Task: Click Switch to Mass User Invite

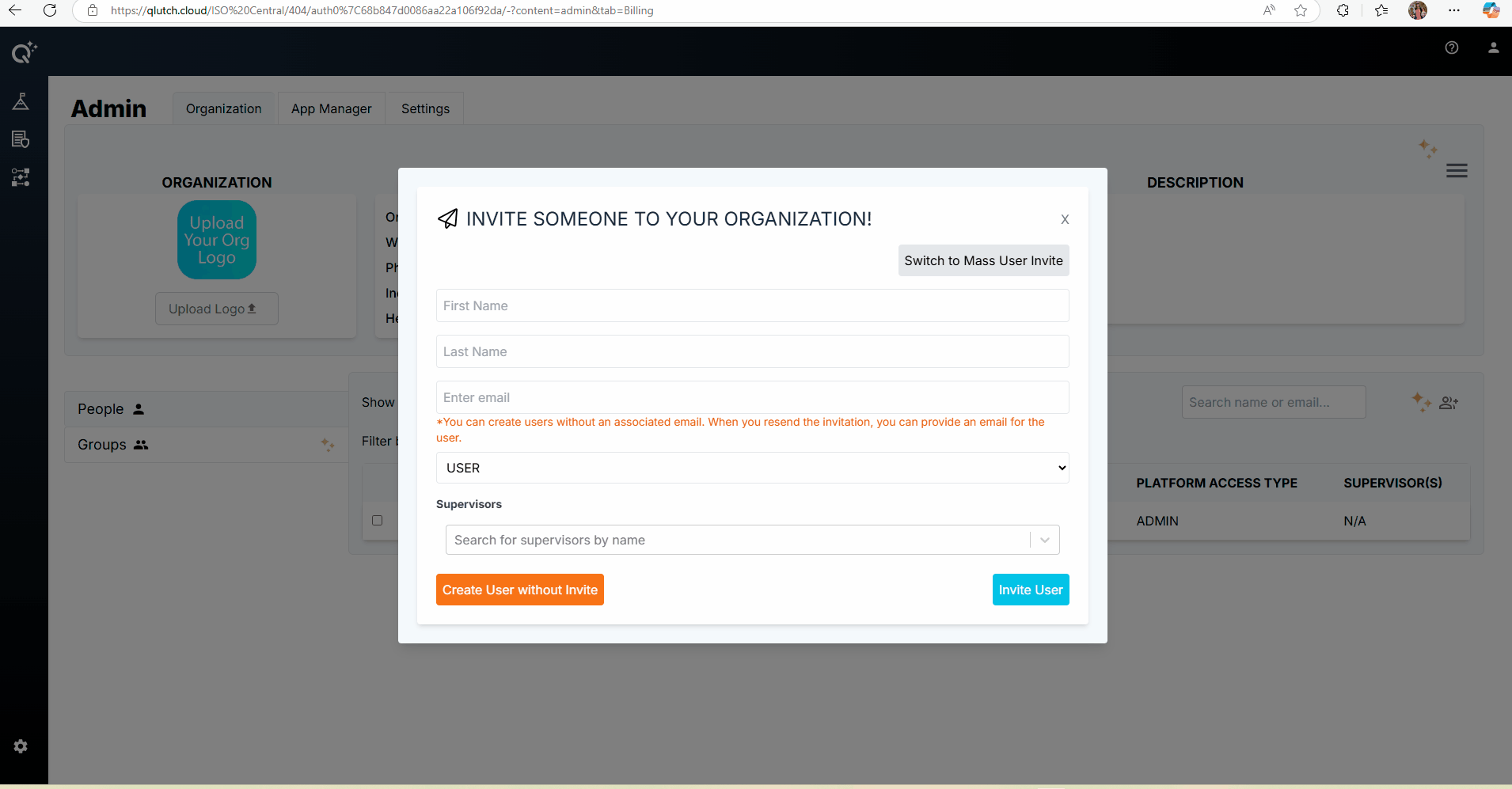Action: 983,260
